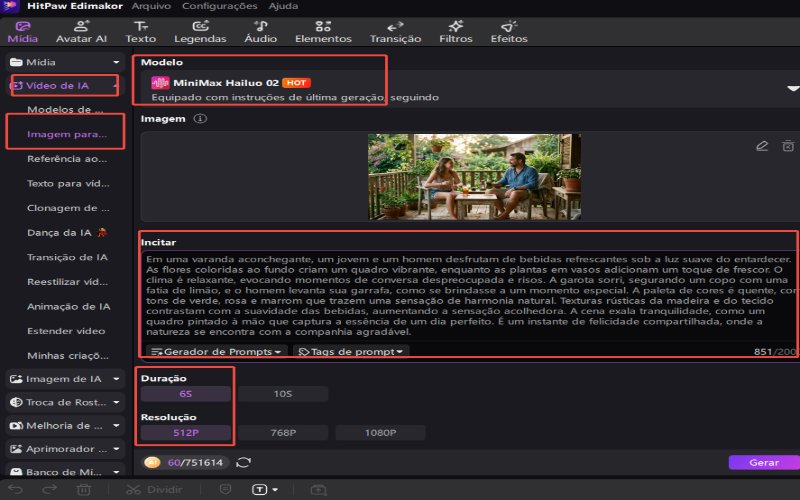Open Texto para víd... sidebar item
The width and height of the screenshot is (800, 500).
(x=68, y=183)
